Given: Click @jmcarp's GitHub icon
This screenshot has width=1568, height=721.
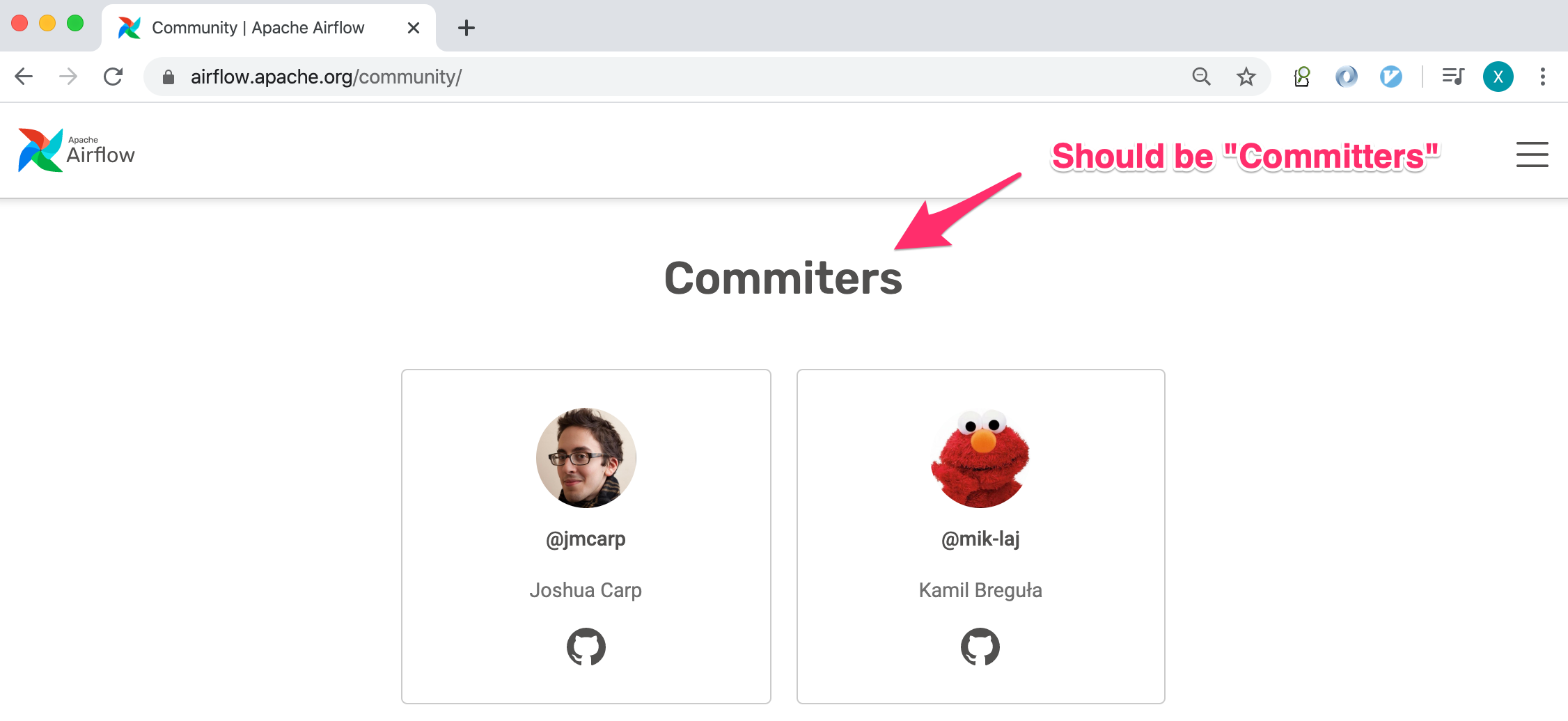Looking at the screenshot, I should [586, 646].
